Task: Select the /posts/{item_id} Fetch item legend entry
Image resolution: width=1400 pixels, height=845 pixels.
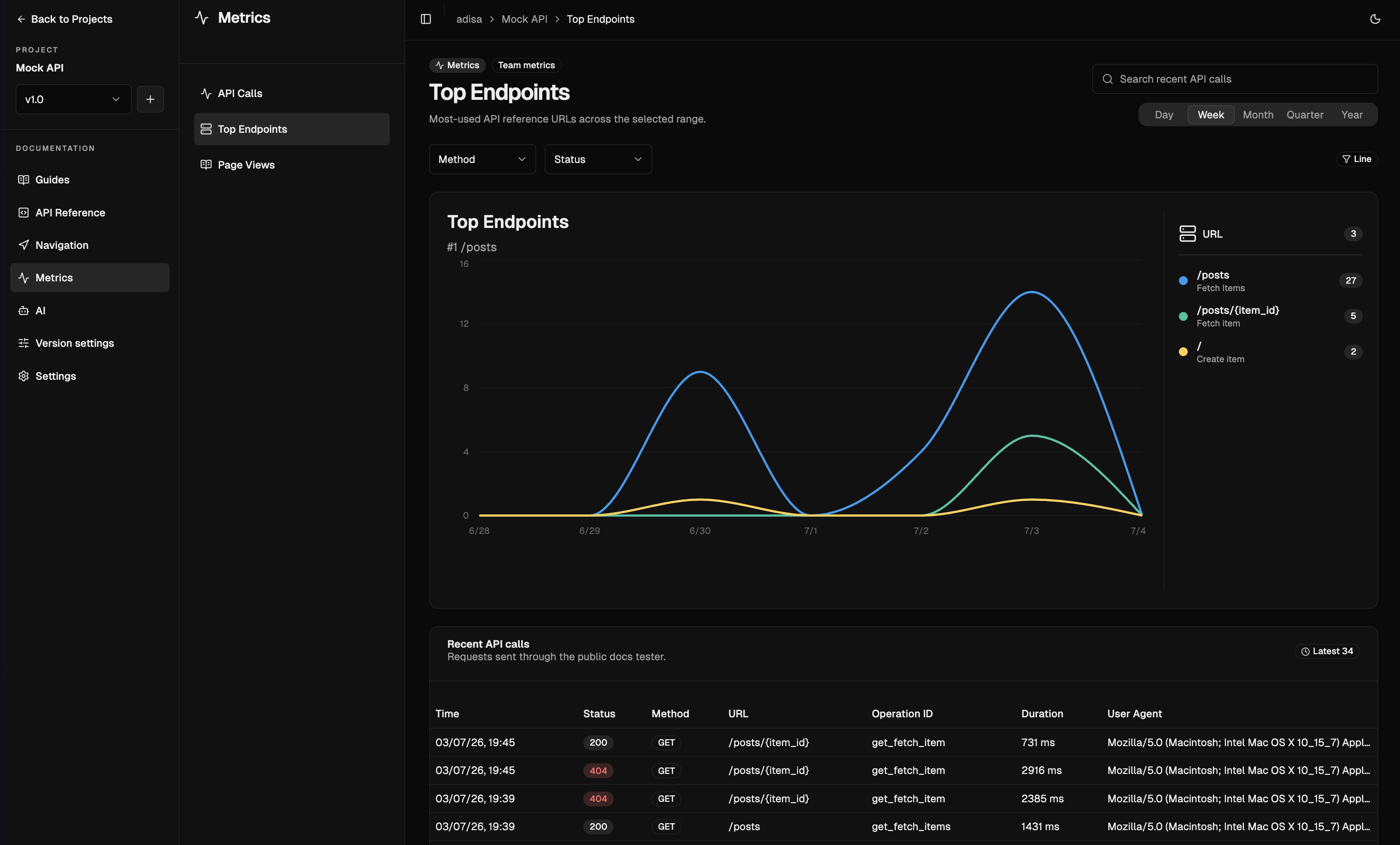Action: 1270,316
